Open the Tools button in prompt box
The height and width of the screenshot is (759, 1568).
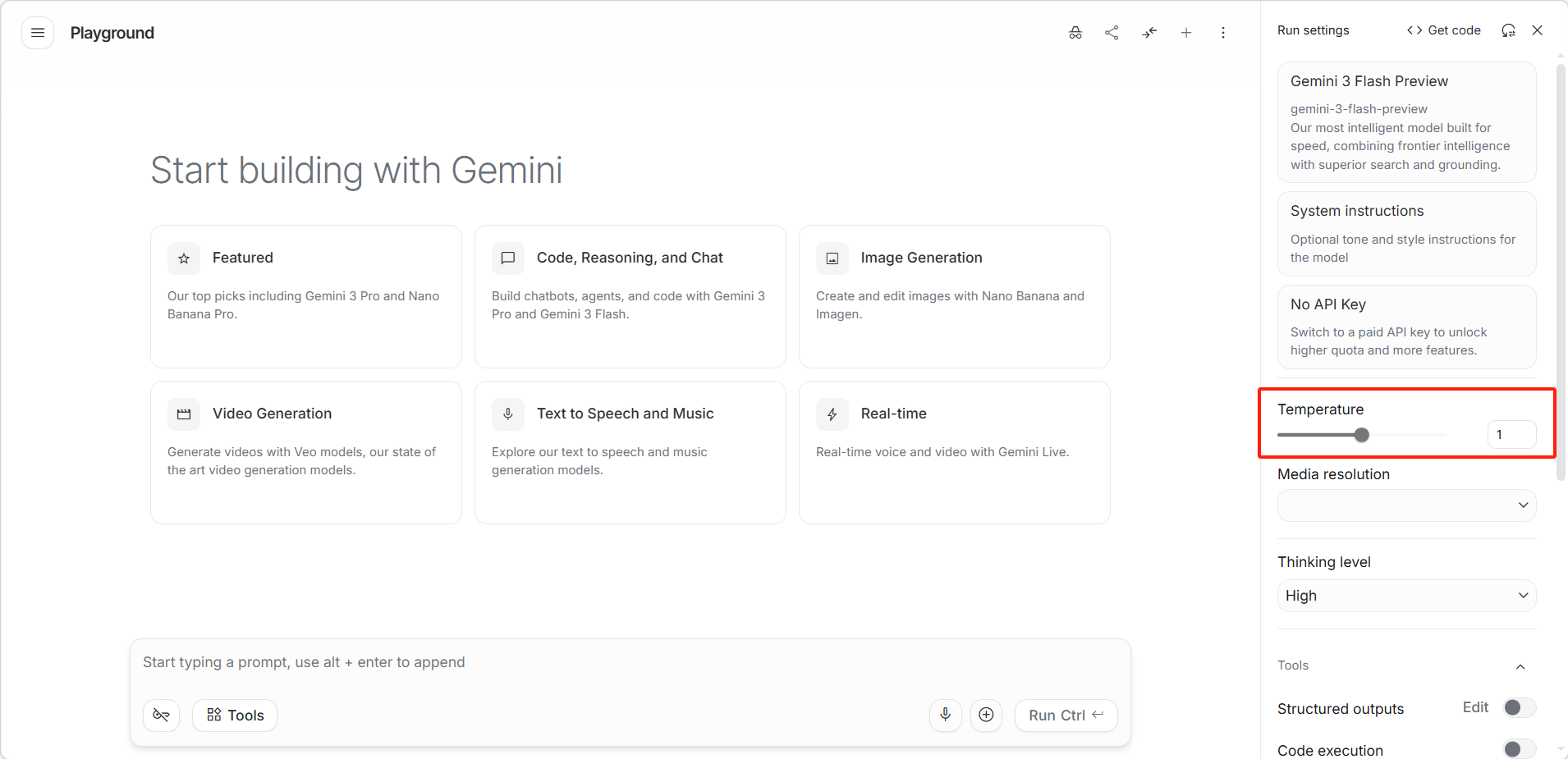pyautogui.click(x=235, y=716)
